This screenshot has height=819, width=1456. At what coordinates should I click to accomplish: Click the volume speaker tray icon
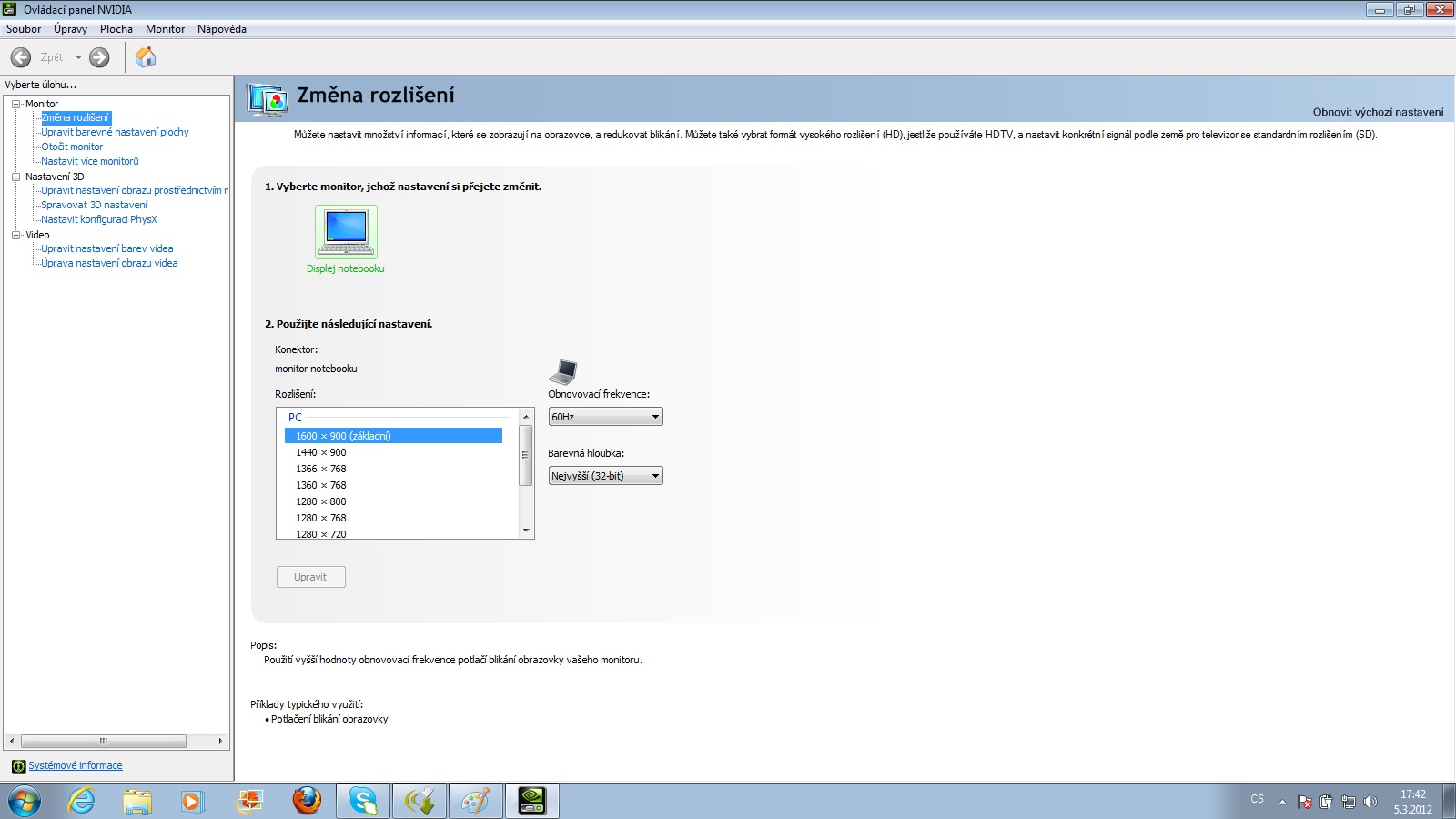1370,802
